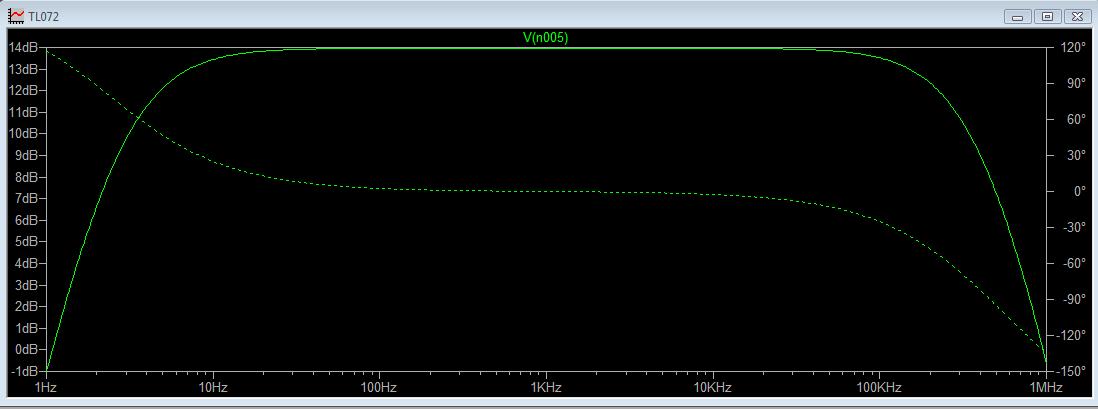Click the -1dB magnitude axis label

[25, 371]
